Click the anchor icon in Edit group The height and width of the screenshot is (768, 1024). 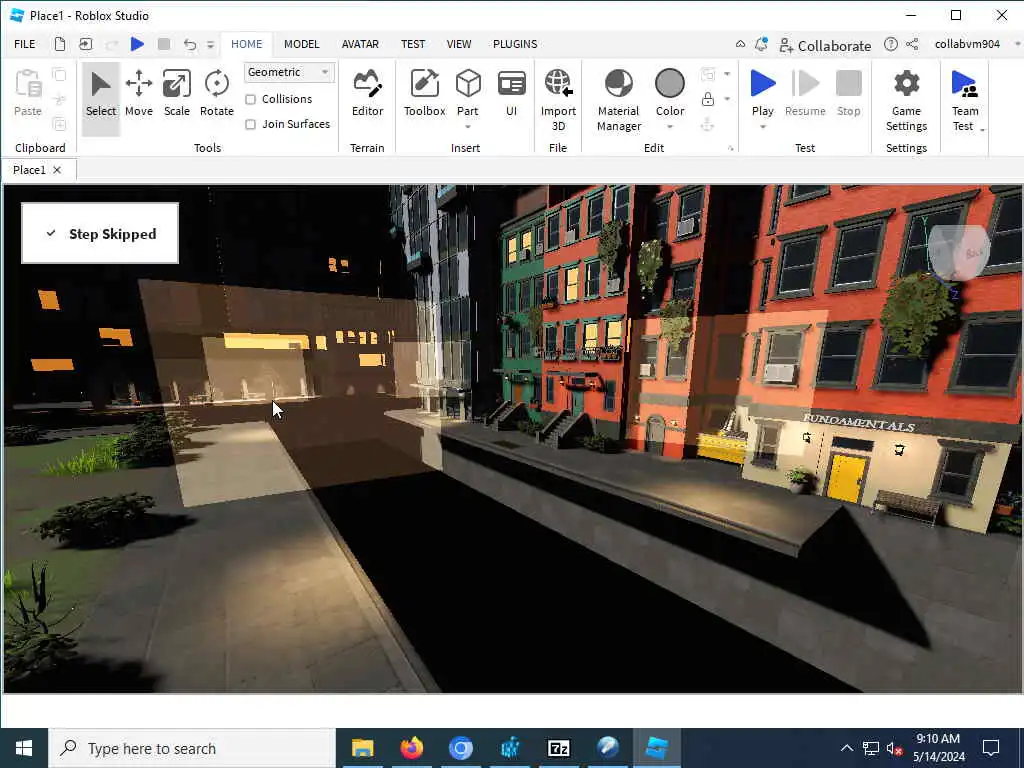point(707,124)
